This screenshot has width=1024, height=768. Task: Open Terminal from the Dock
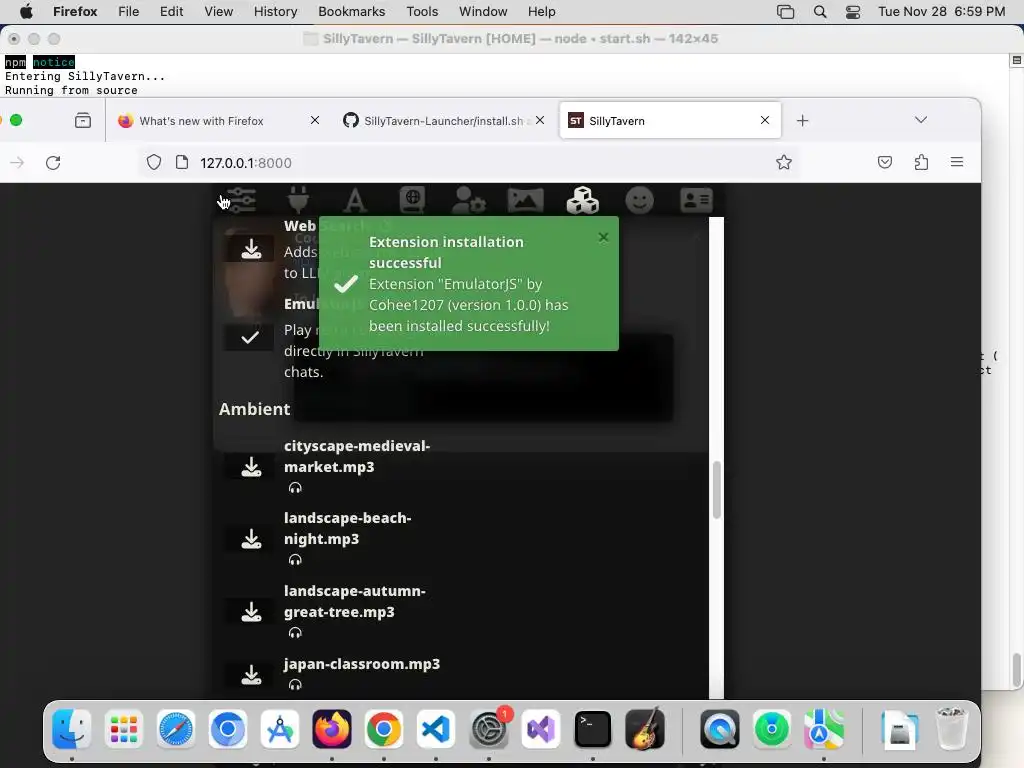pos(592,729)
